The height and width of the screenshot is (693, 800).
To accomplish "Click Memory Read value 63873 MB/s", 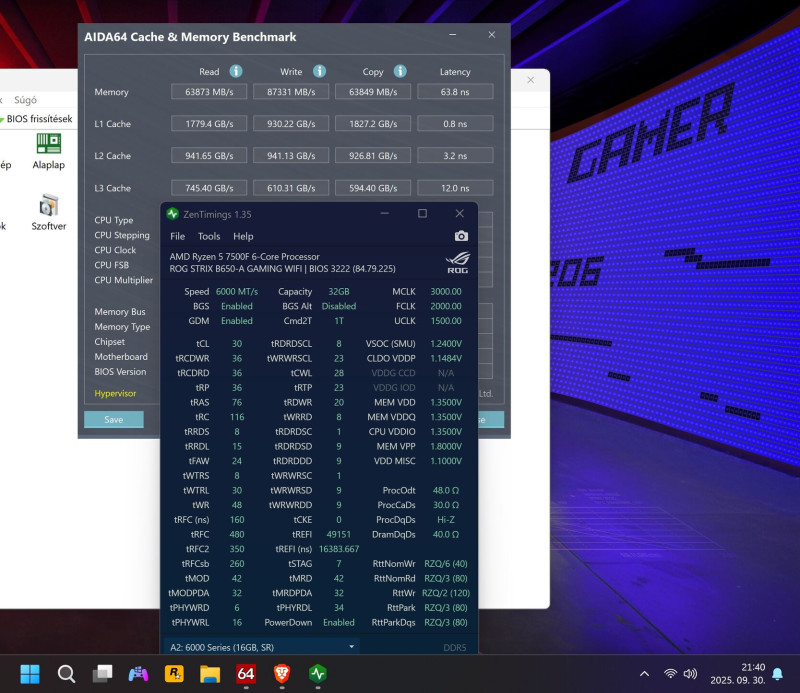I will pos(209,92).
